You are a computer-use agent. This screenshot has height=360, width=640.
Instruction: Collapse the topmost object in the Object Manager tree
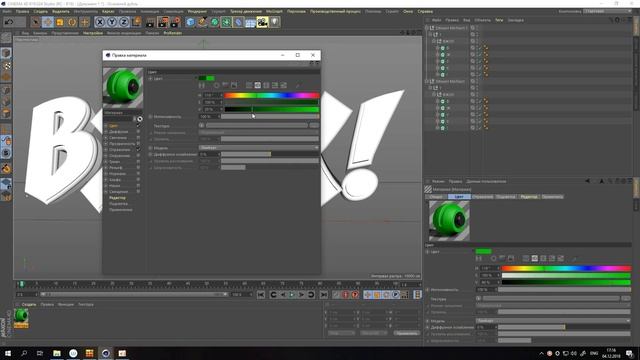(427, 28)
